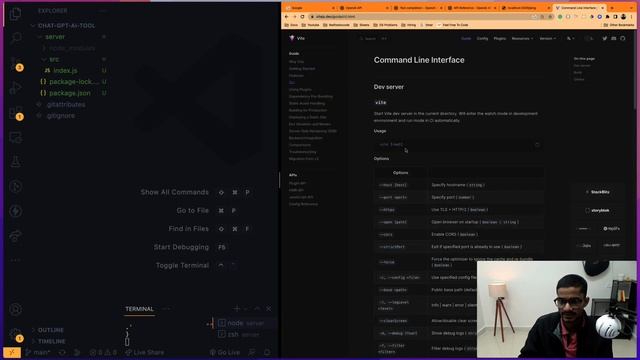Copy the vite usage code snippet

[537, 144]
